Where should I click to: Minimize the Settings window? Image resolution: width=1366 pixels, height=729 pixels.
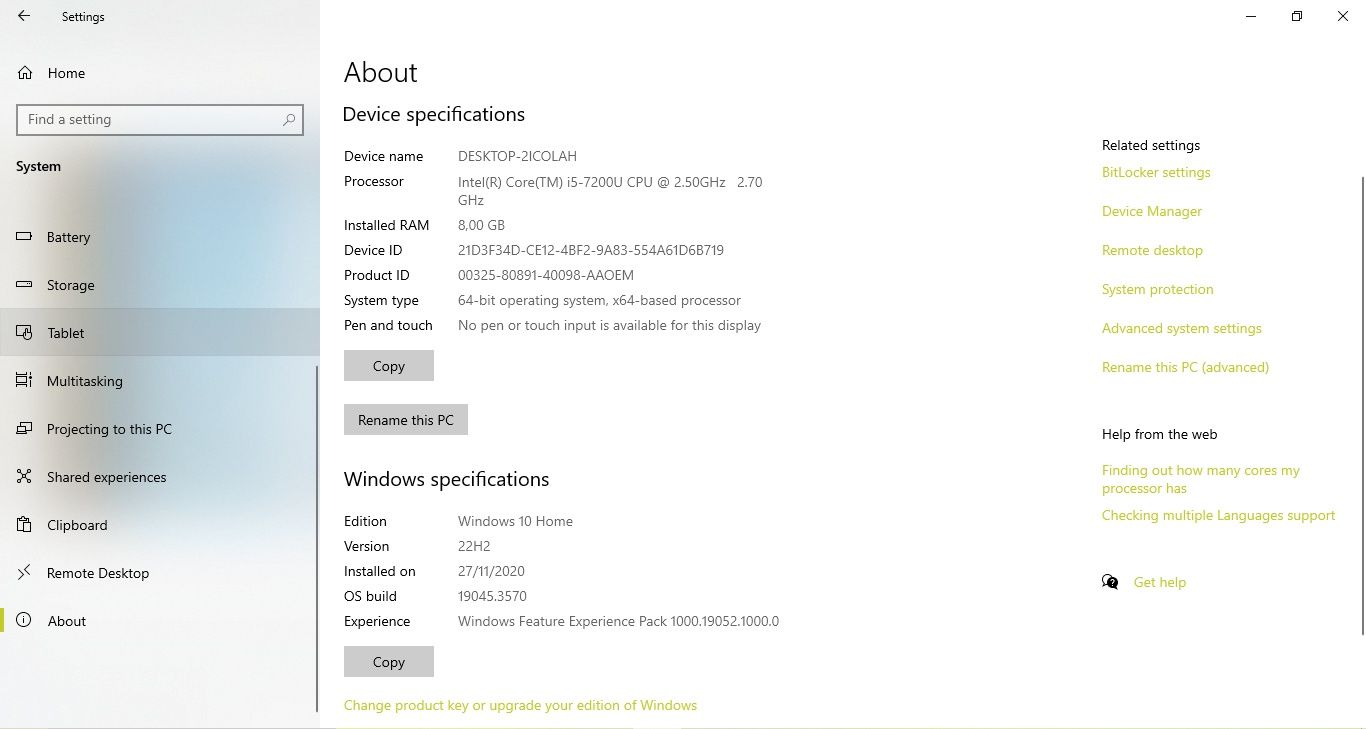click(1251, 16)
